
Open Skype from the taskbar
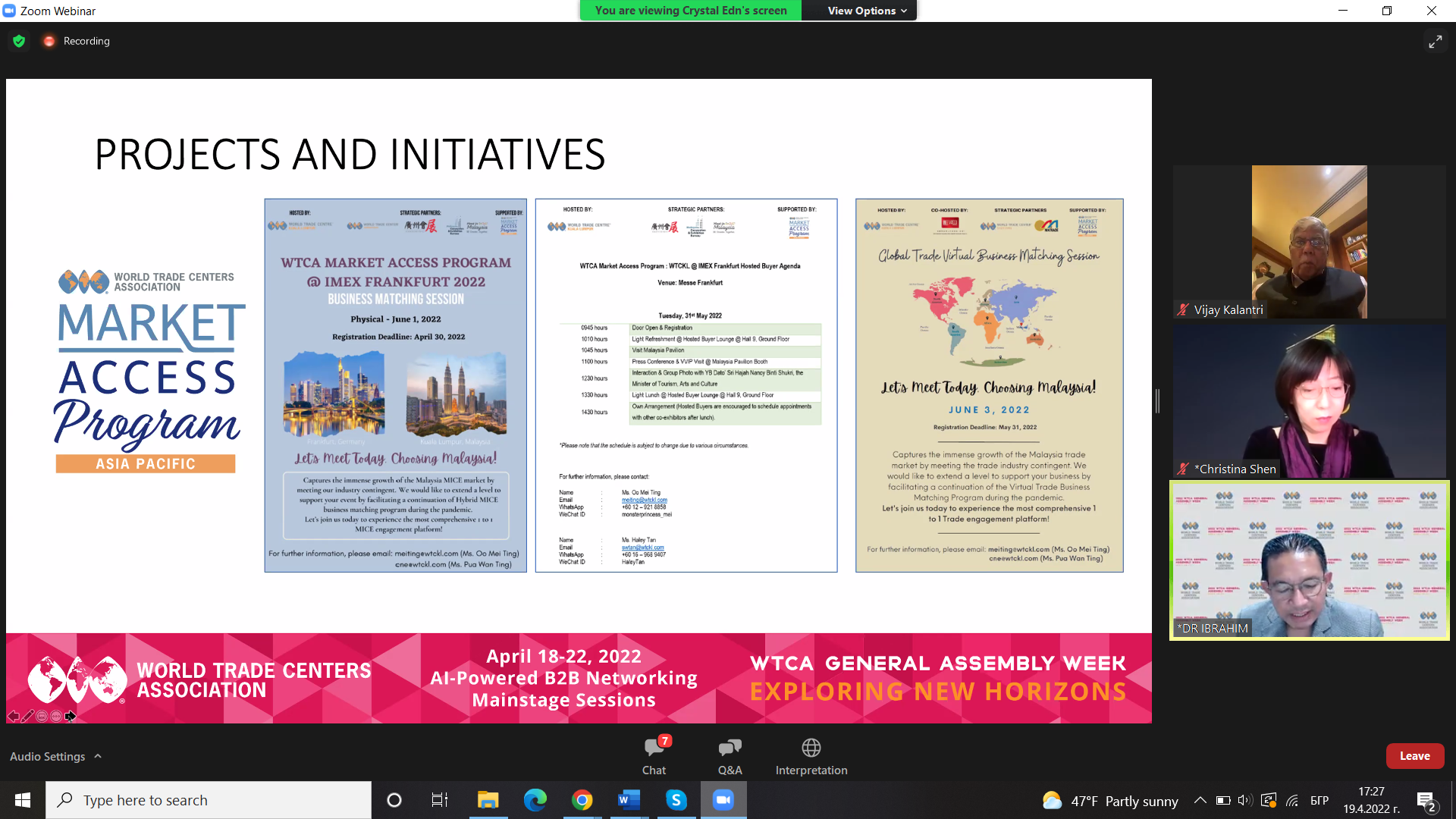point(676,800)
